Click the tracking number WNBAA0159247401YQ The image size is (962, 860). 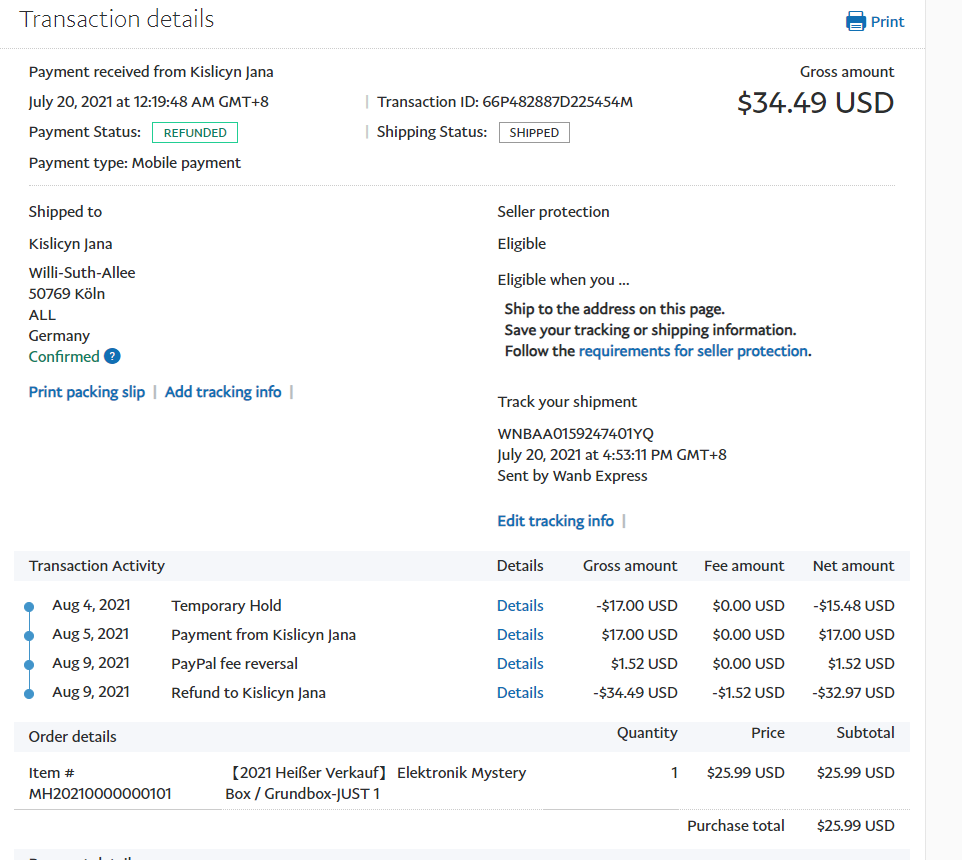[x=575, y=434]
